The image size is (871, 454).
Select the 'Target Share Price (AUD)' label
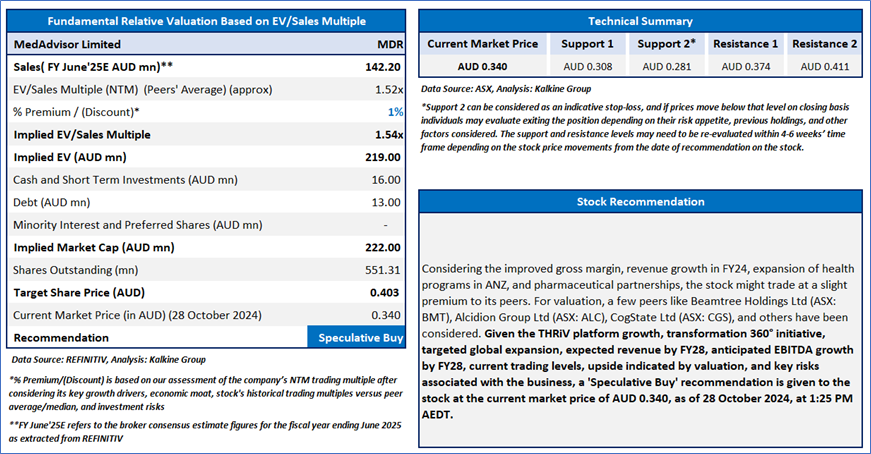tap(79, 292)
